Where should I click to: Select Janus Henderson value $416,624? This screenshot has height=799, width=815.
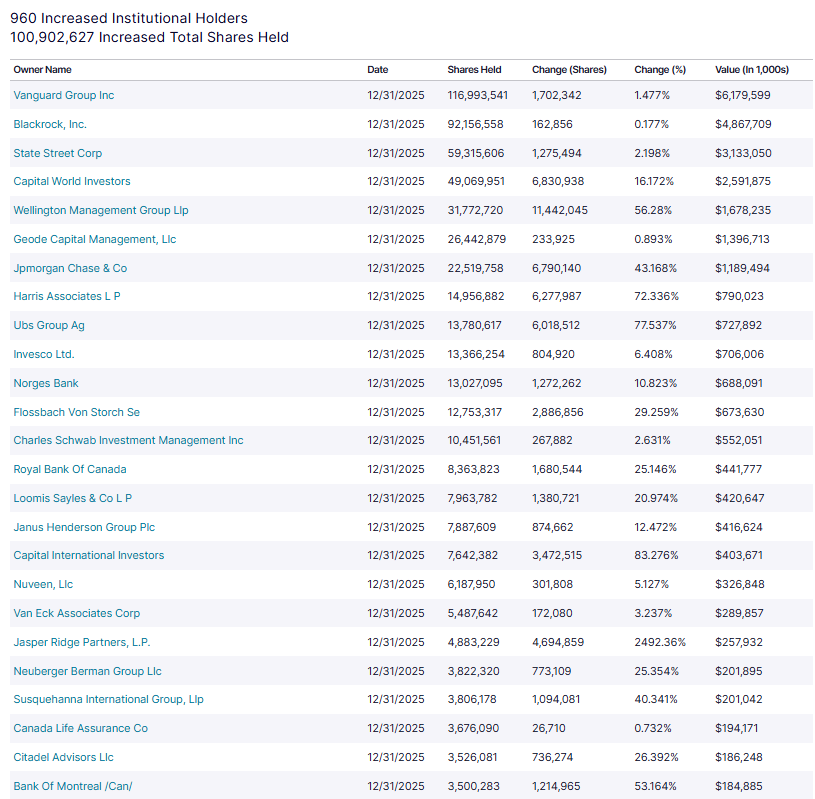(739, 528)
